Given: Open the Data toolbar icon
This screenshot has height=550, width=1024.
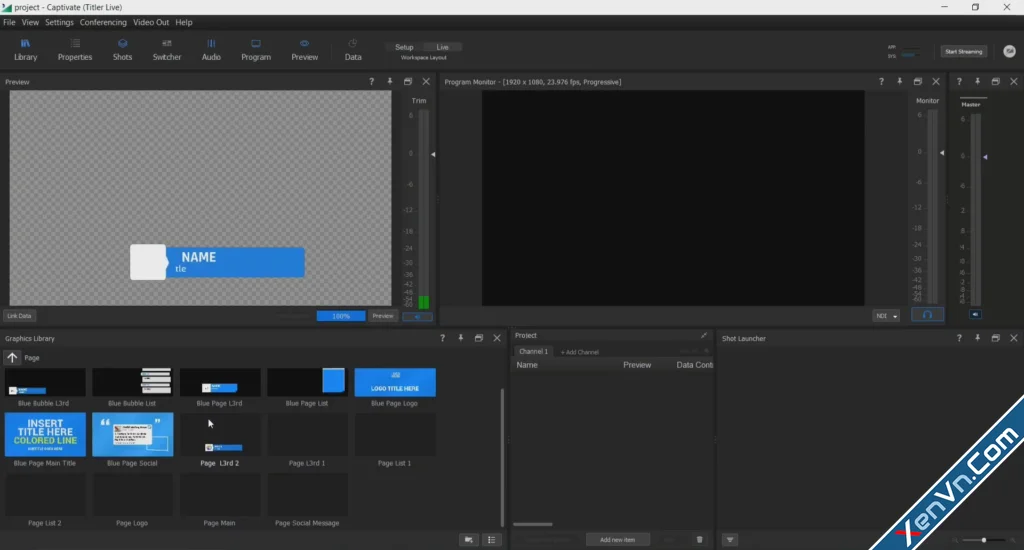Looking at the screenshot, I should (353, 50).
